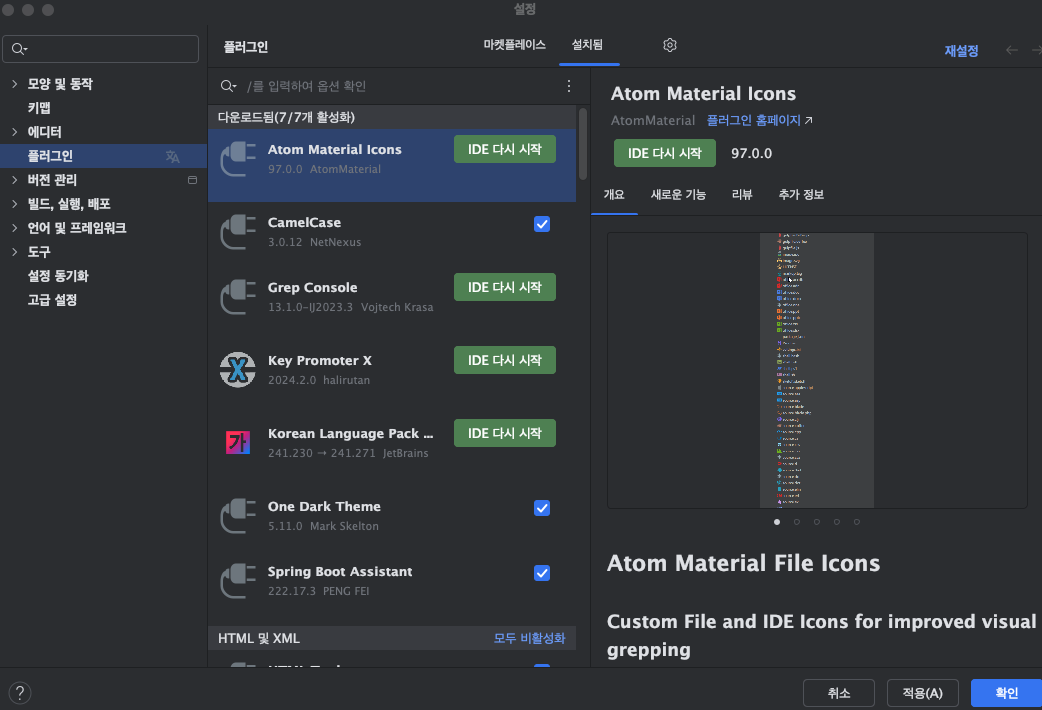Restart IDE from Korean Language Pack row
Screen dimensions: 1042x710
click(505, 433)
